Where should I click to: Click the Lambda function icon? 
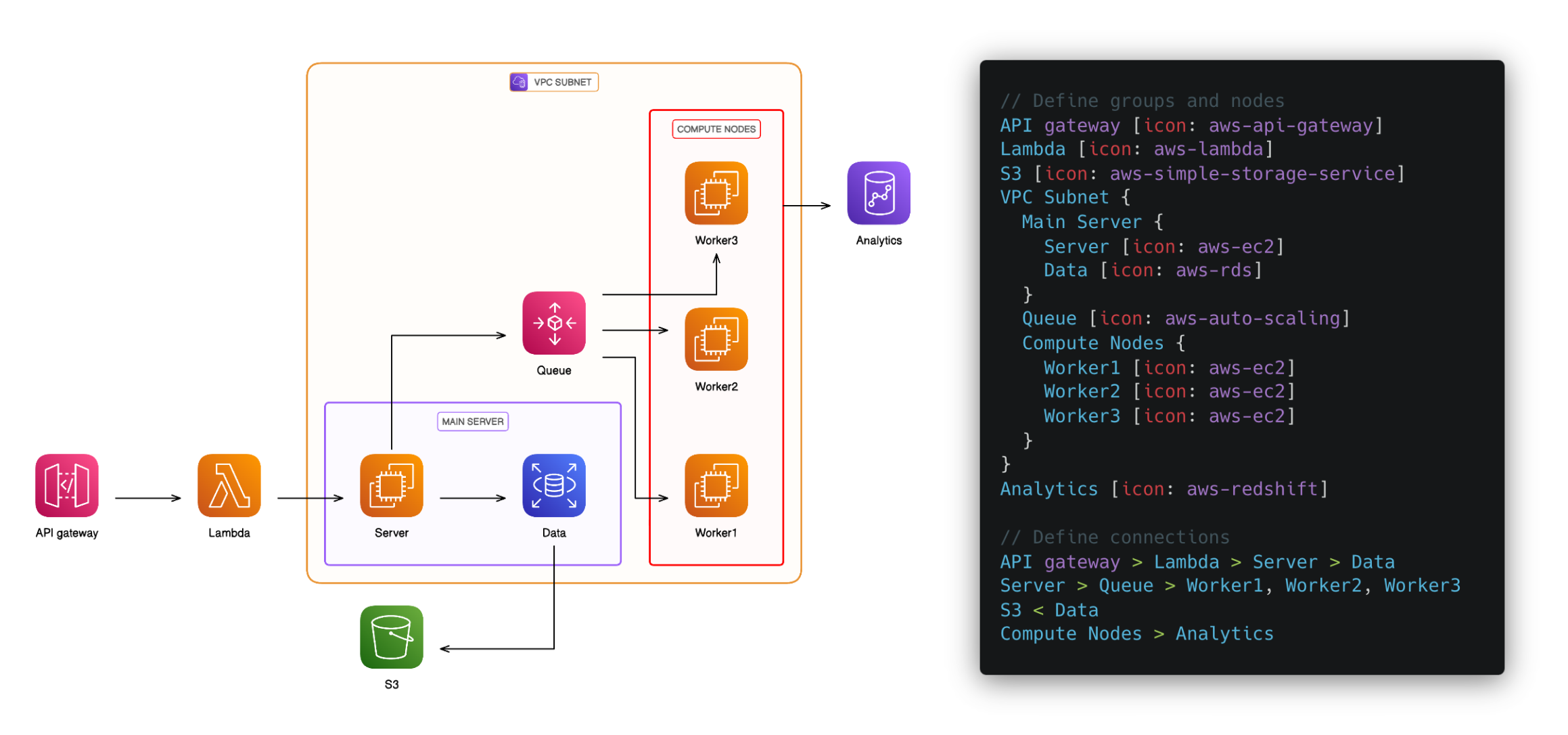coord(229,485)
